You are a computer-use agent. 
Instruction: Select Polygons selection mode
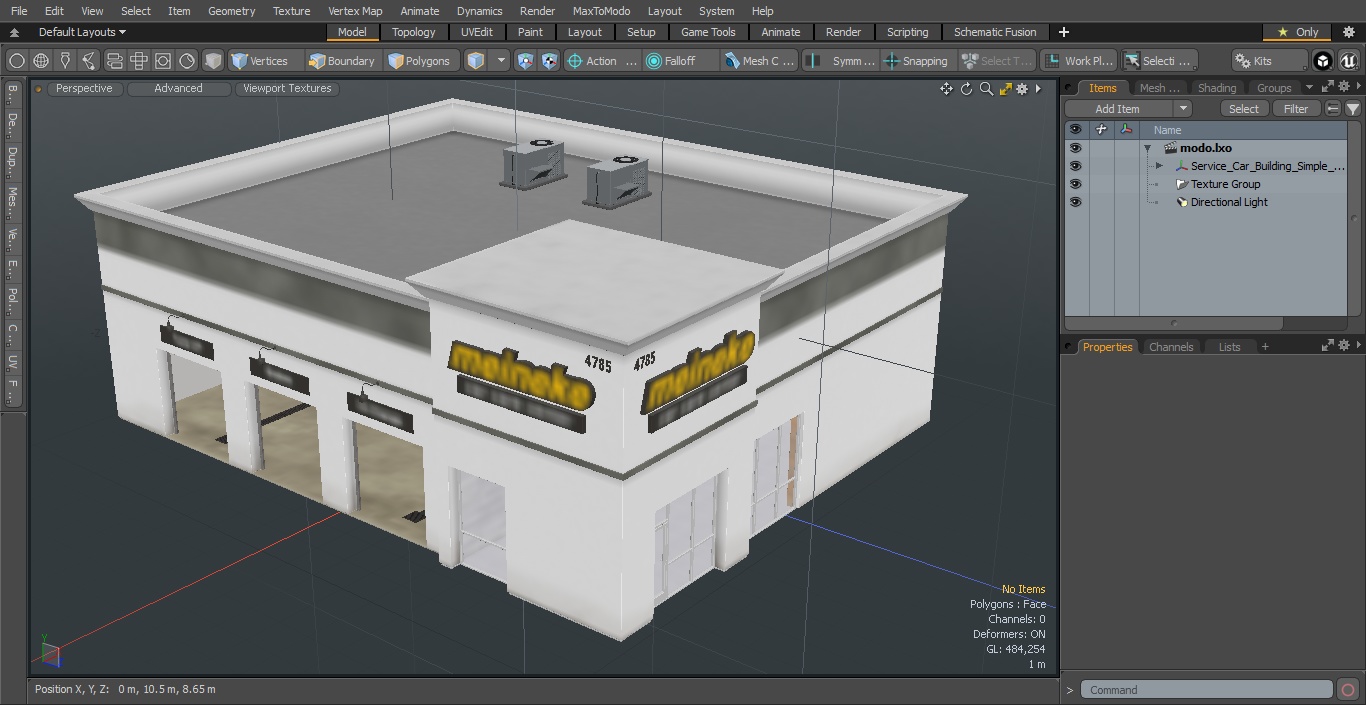[x=420, y=61]
